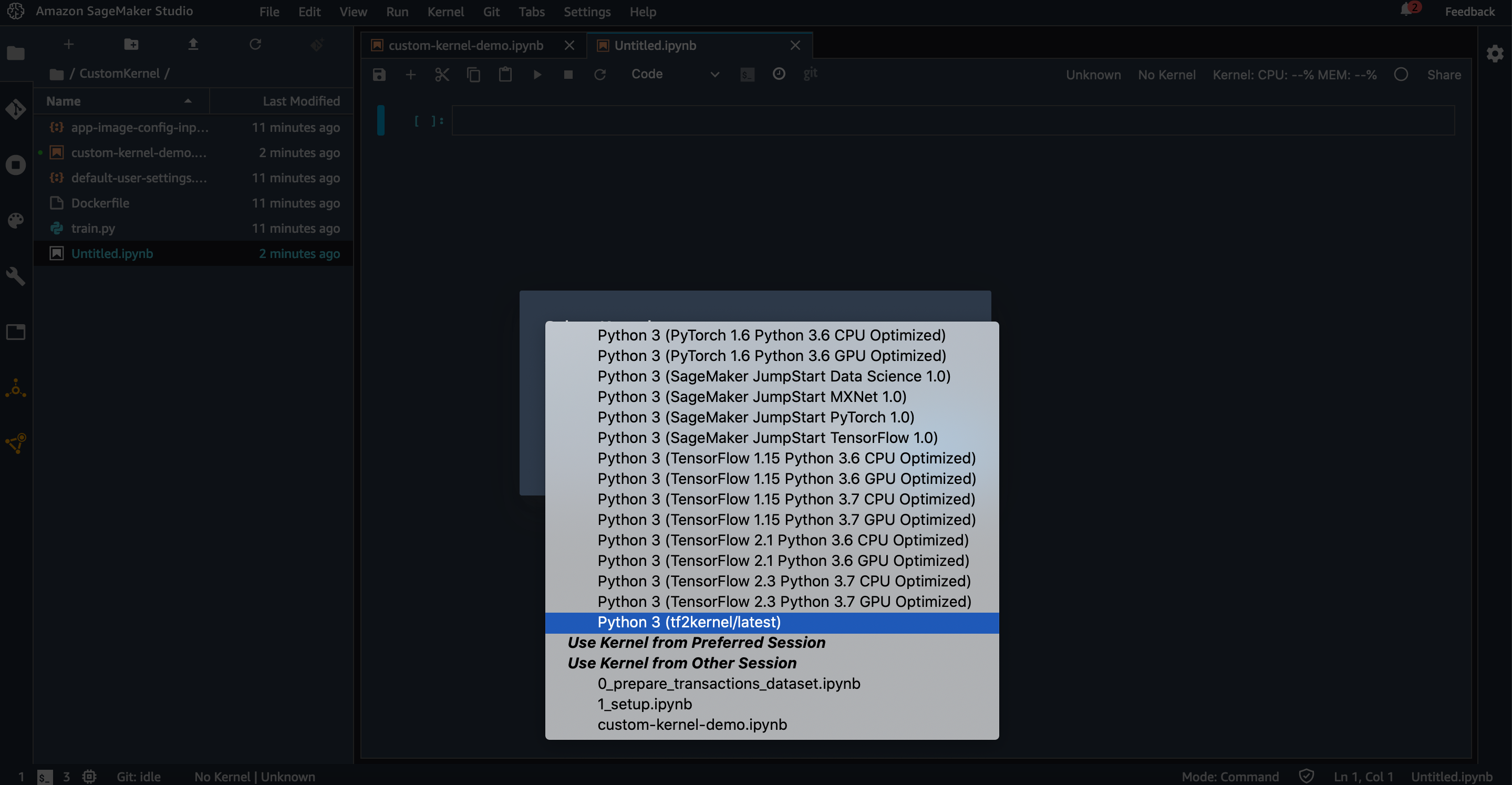Screen dimensions: 1512x785
Task: Launch image terminal toolbar icon
Action: pos(747,75)
